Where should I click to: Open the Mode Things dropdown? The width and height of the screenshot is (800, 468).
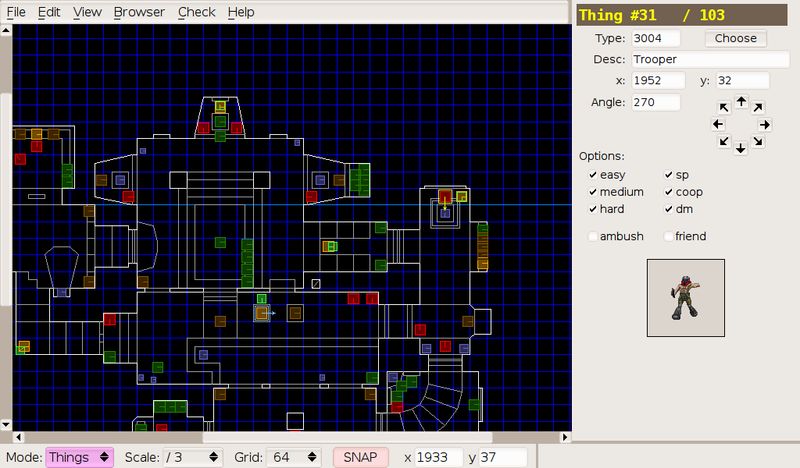80,457
